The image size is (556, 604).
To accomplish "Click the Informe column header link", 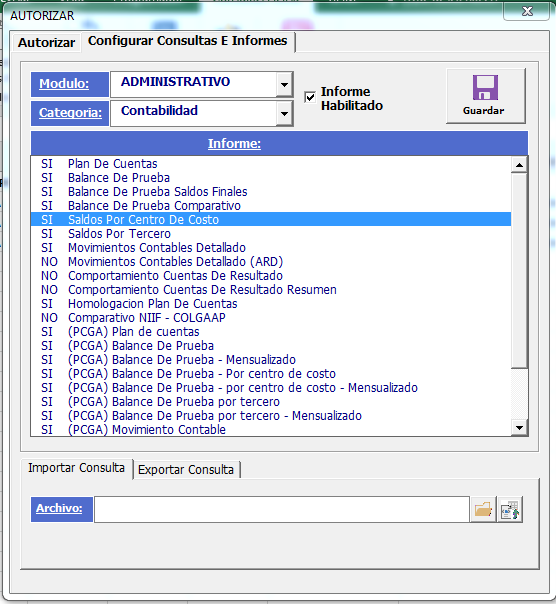I will click(234, 144).
